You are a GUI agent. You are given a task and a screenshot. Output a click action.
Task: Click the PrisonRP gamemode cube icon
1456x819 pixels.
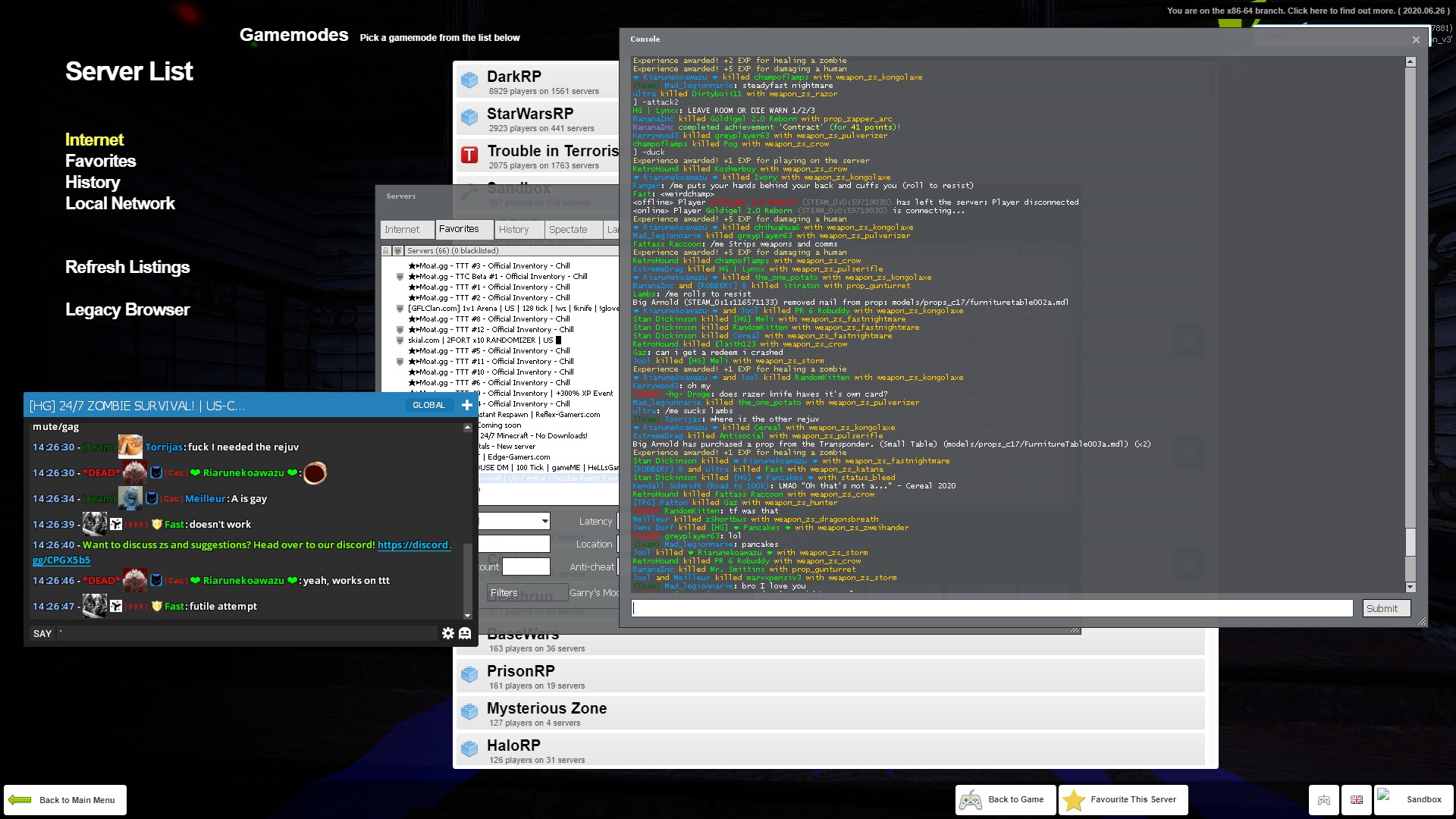coord(469,674)
